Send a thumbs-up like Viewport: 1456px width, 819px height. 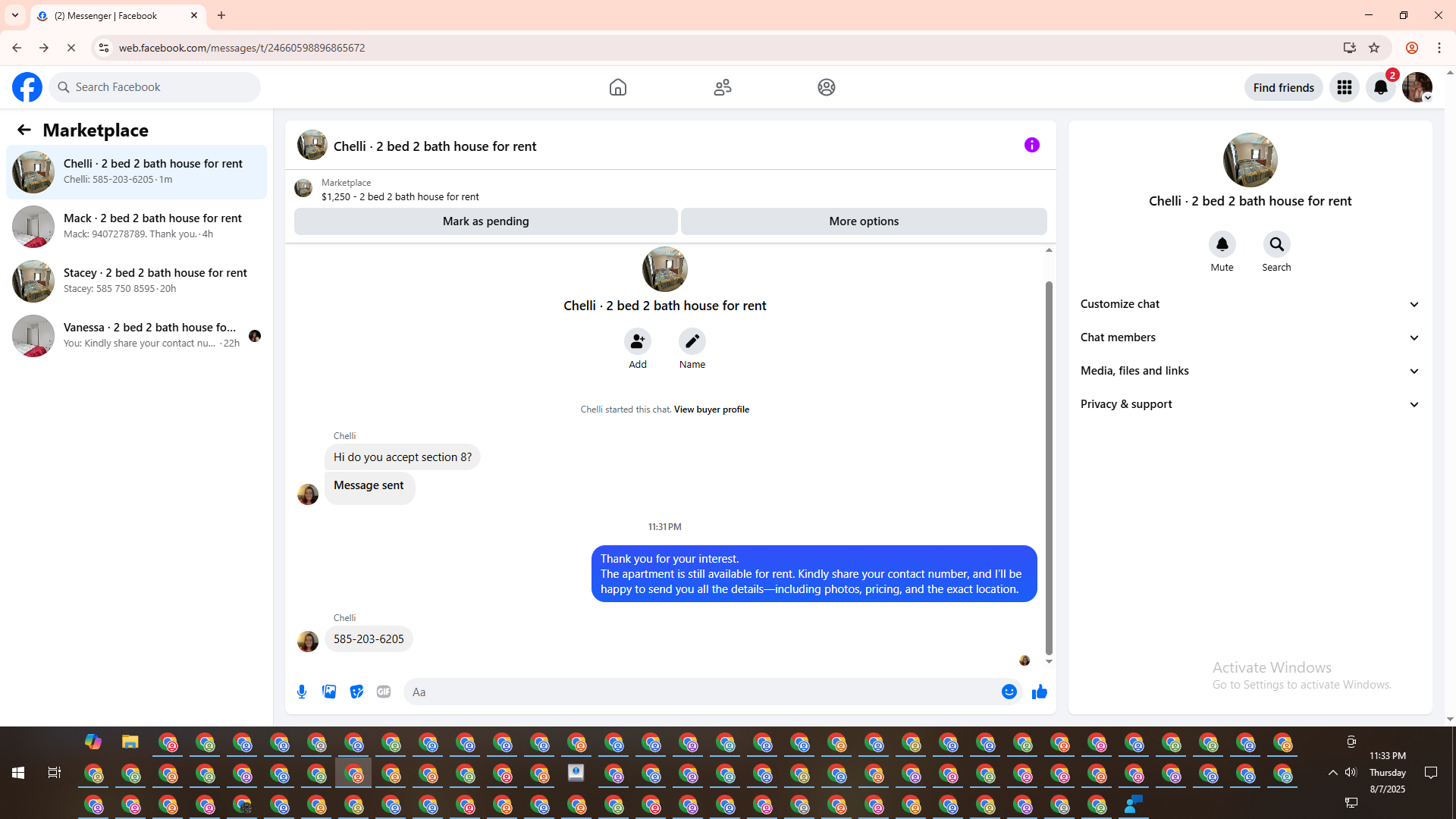[x=1040, y=692]
